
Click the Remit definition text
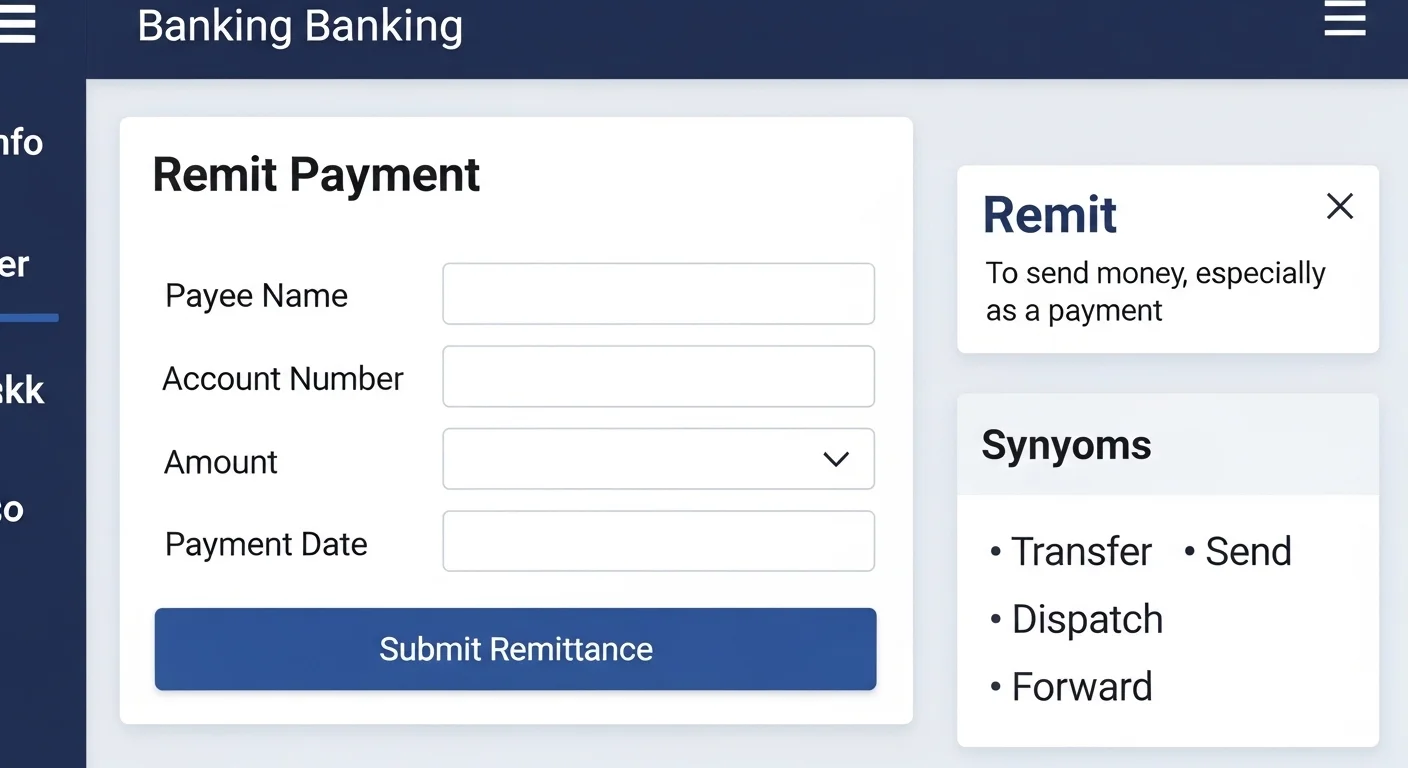1155,291
